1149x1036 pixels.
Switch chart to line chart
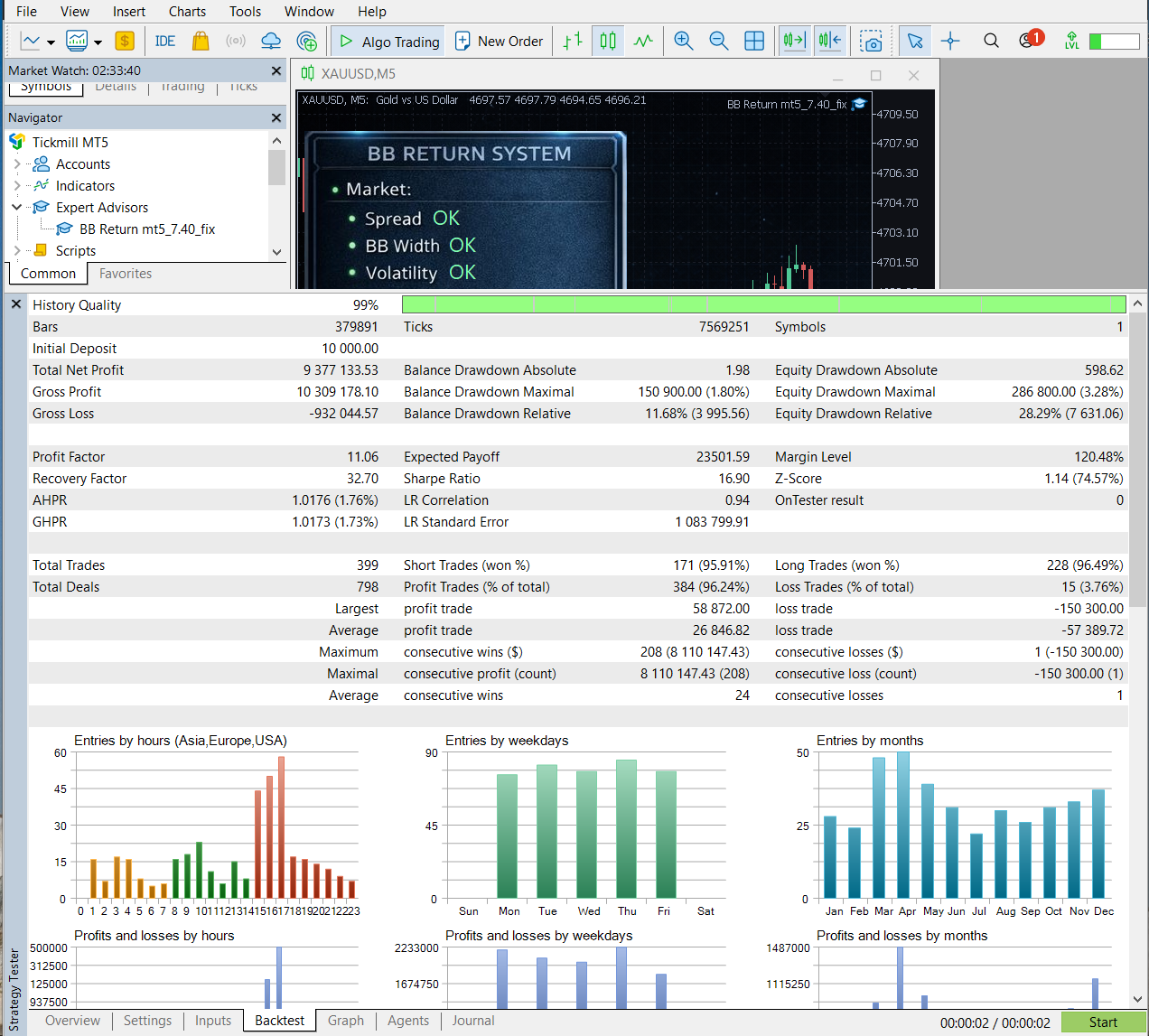[x=643, y=41]
